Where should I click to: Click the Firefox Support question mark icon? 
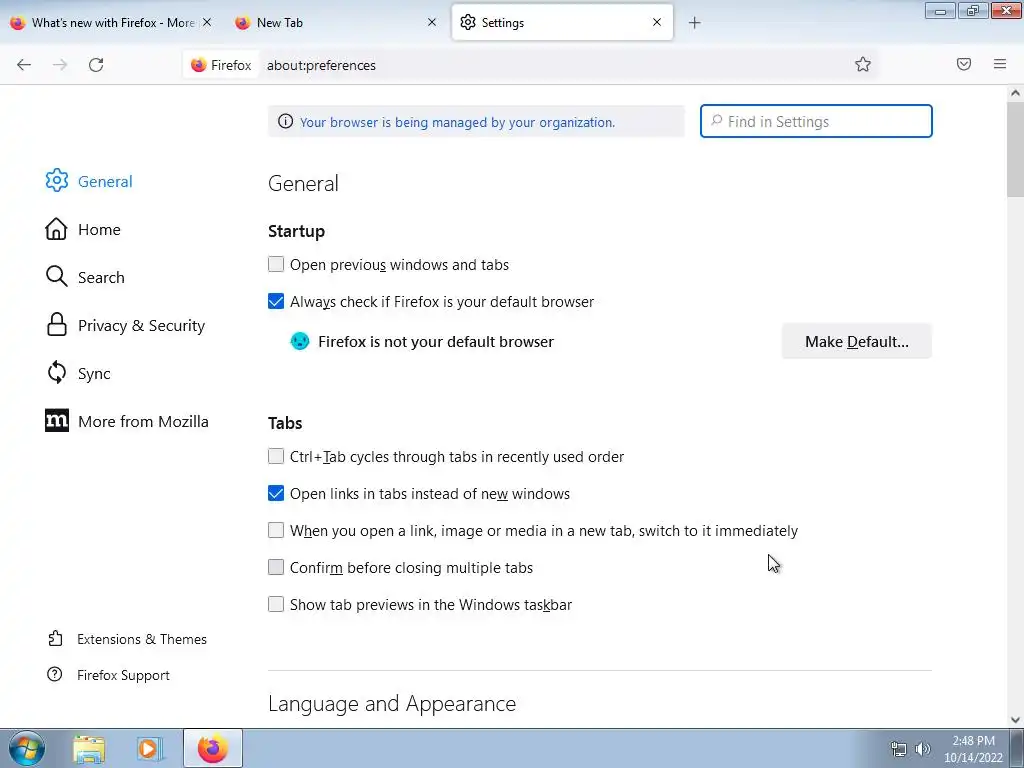point(55,675)
